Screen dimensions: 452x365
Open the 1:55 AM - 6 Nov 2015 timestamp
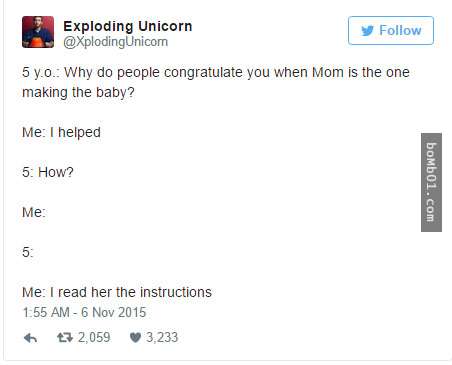pyautogui.click(x=84, y=312)
